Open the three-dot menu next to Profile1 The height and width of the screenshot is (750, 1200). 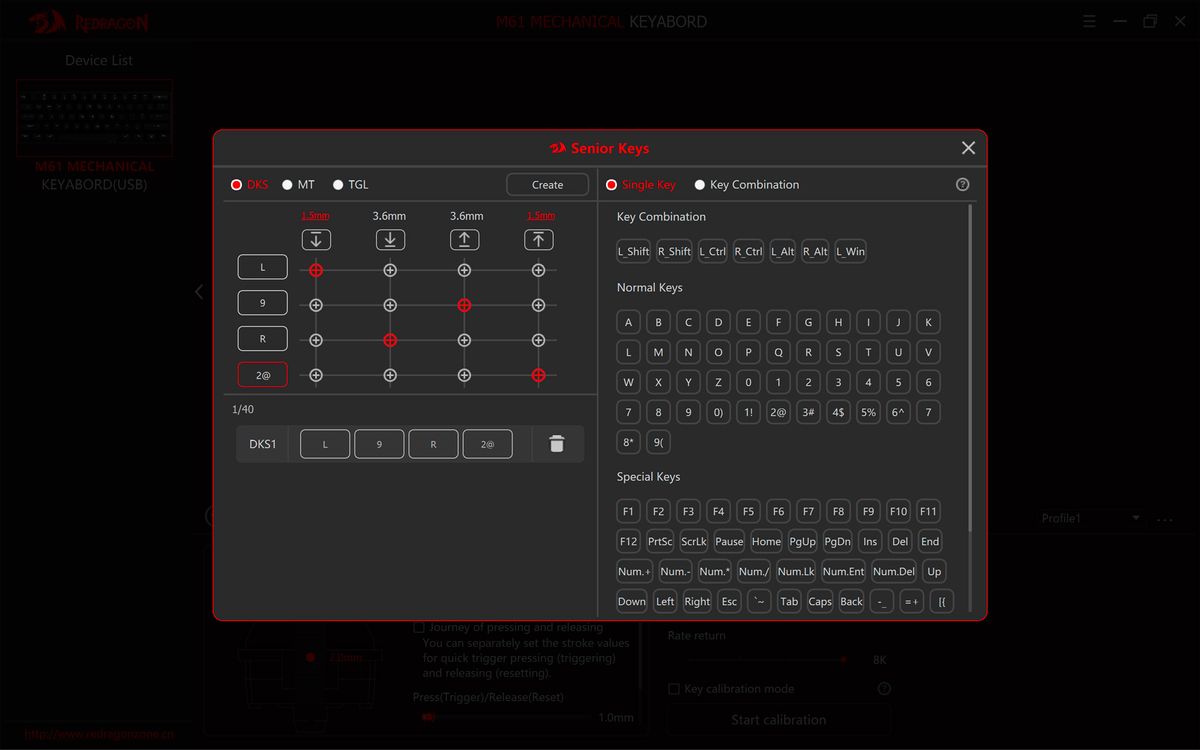tap(1164, 519)
